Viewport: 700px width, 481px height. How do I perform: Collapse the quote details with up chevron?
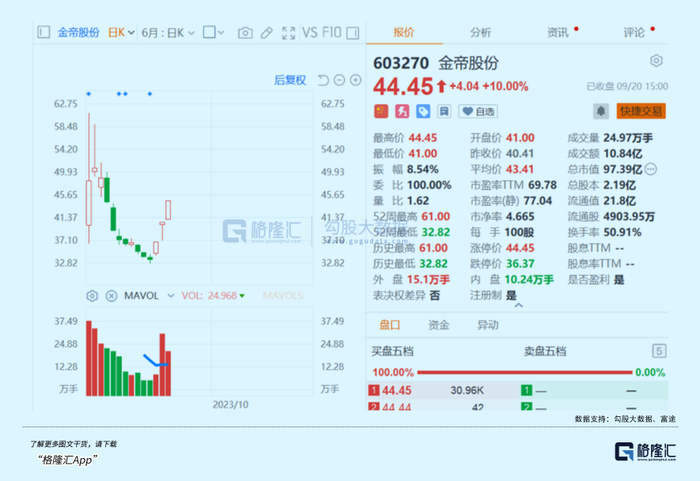(x=518, y=305)
